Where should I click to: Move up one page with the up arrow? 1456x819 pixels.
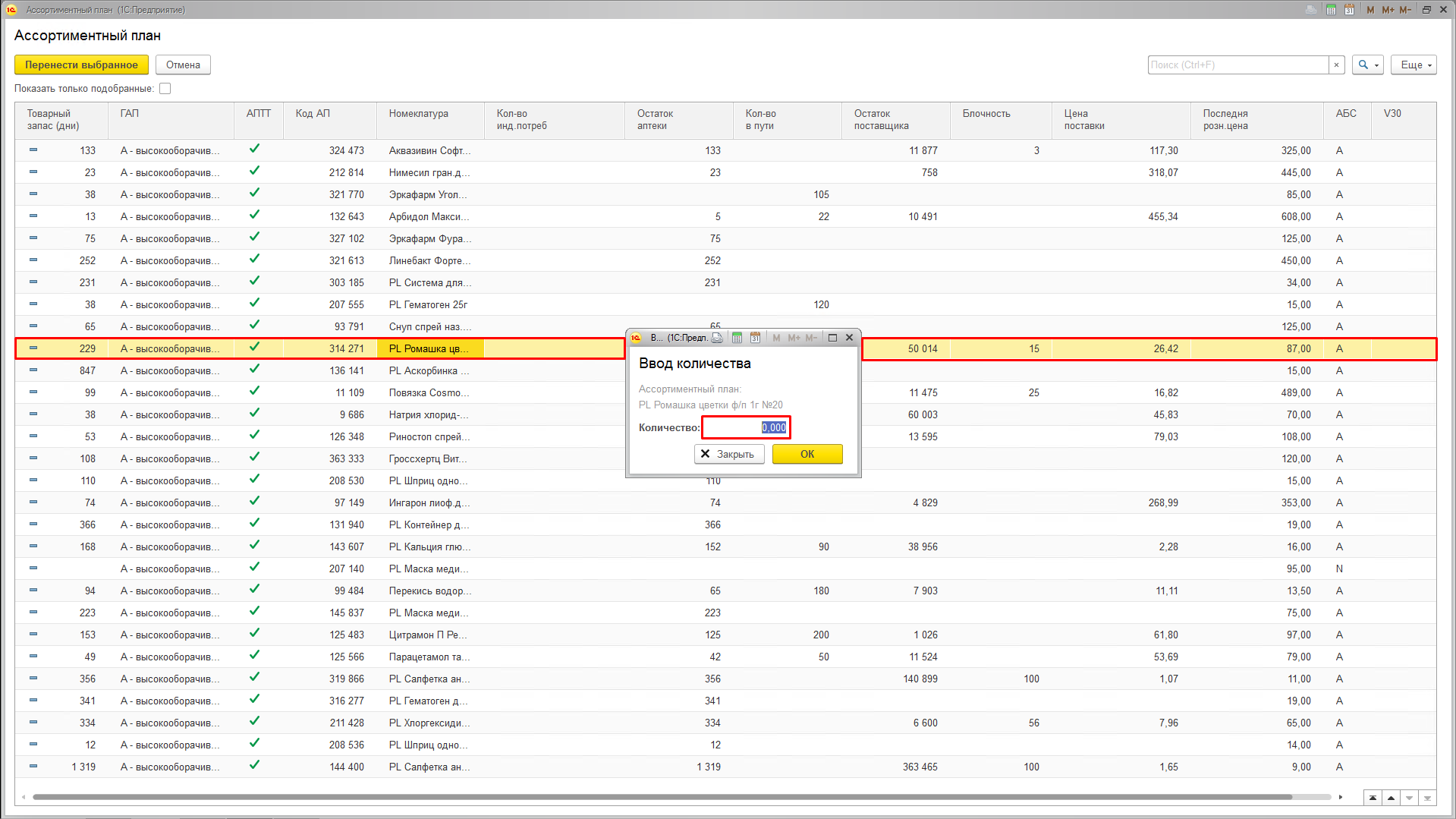pyautogui.click(x=1391, y=798)
